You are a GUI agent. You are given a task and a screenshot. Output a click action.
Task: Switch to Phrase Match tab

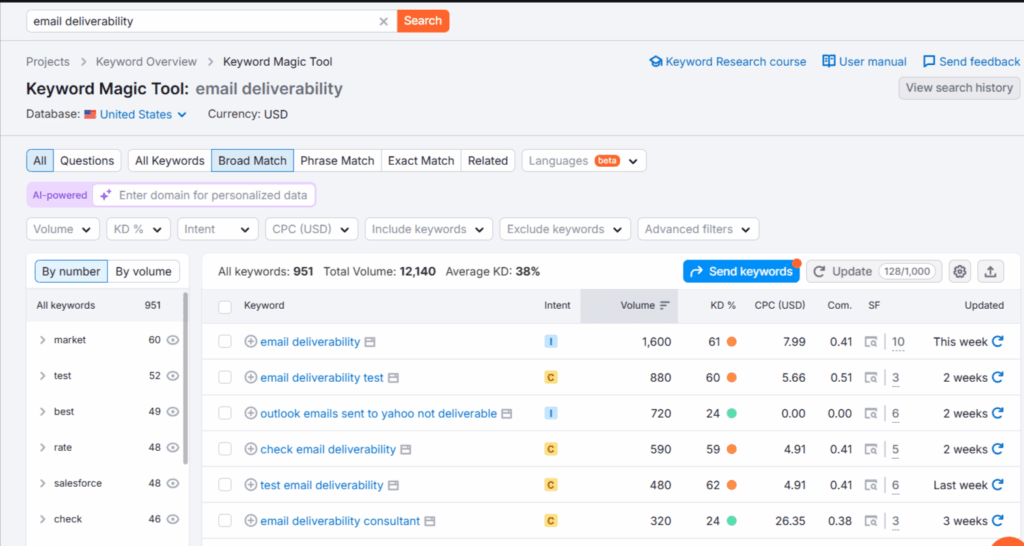point(337,161)
